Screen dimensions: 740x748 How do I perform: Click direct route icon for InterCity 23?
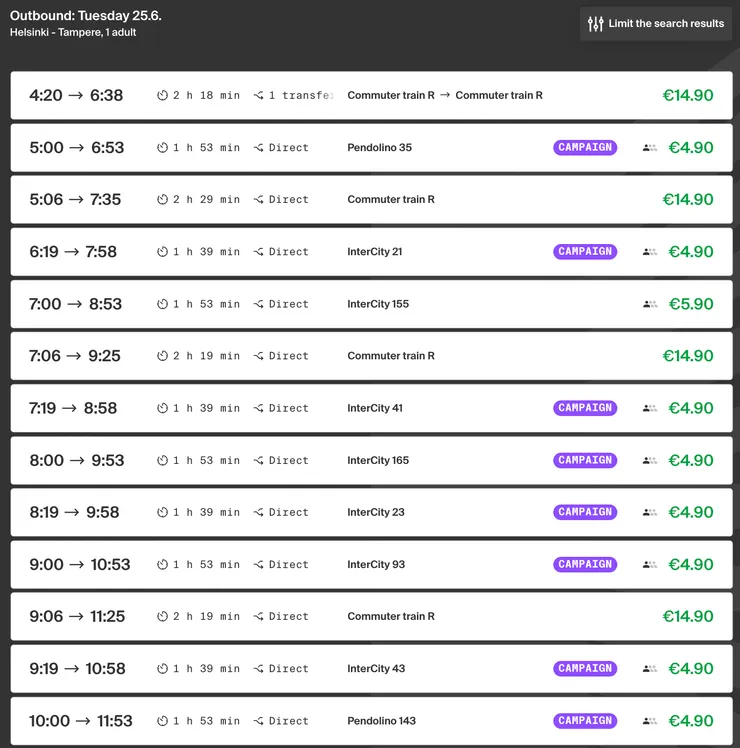(259, 513)
